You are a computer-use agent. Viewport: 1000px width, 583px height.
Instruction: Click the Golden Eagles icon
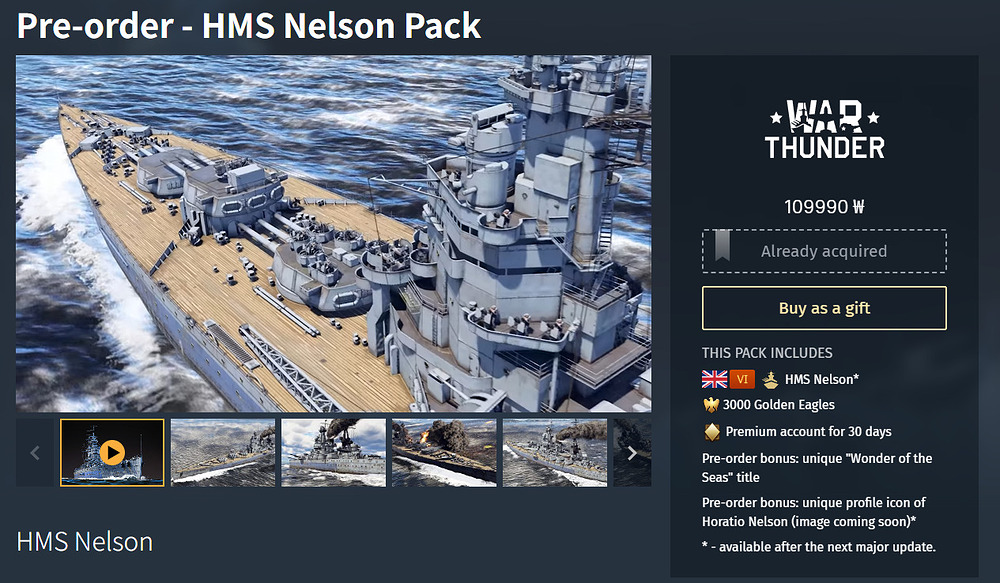710,405
